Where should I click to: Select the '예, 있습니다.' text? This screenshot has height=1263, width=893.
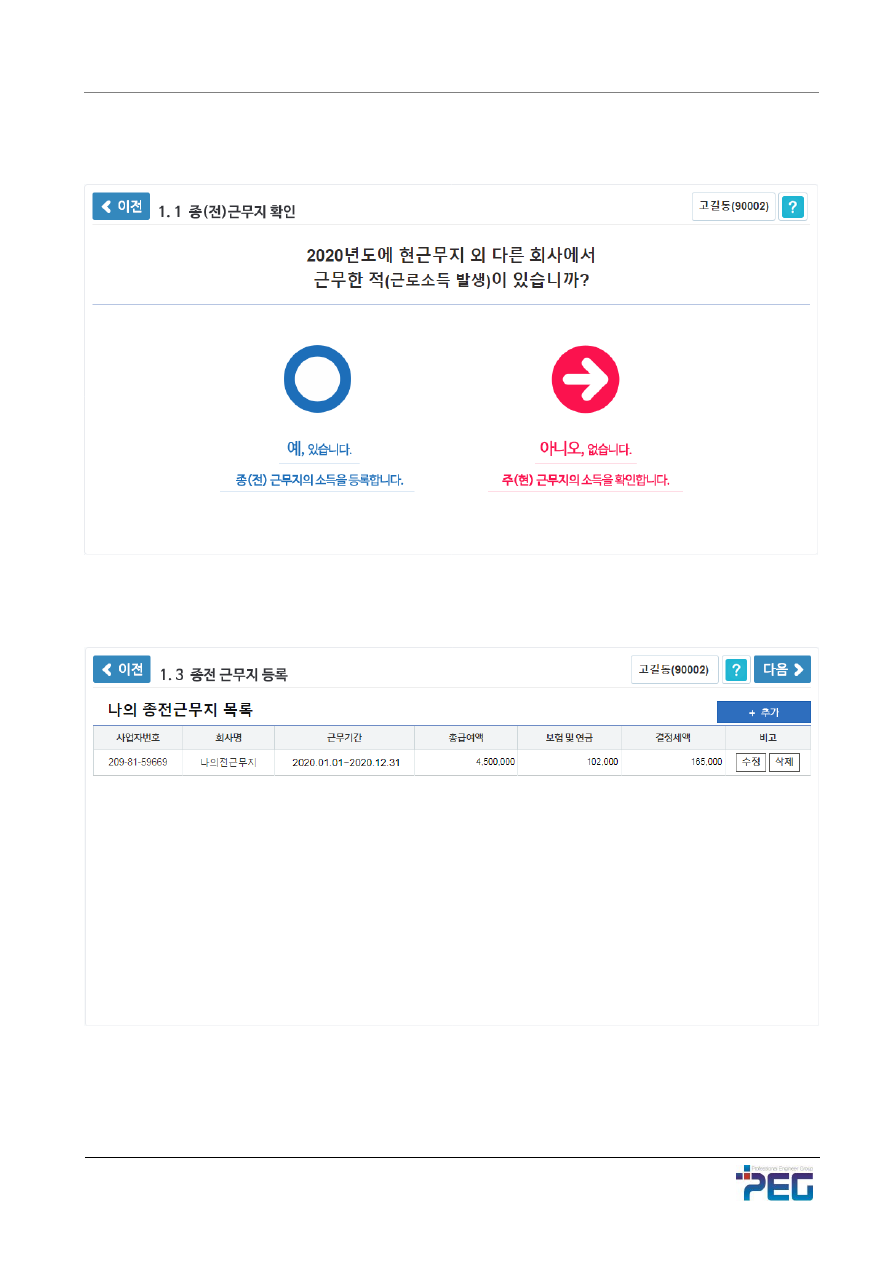tap(317, 449)
